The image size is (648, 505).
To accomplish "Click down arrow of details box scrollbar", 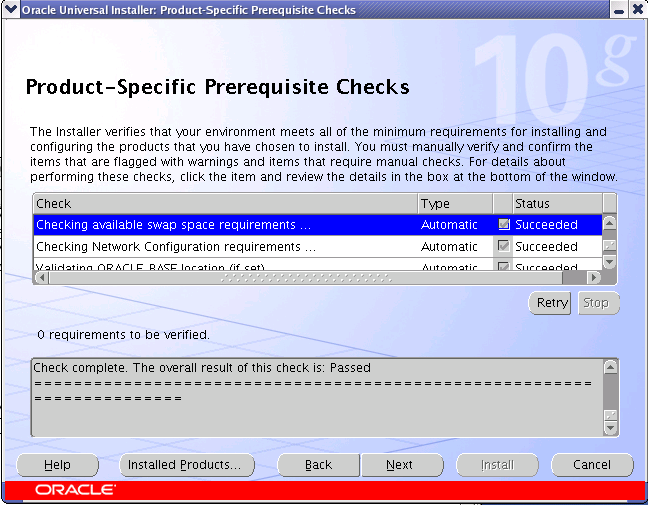I will 610,427.
